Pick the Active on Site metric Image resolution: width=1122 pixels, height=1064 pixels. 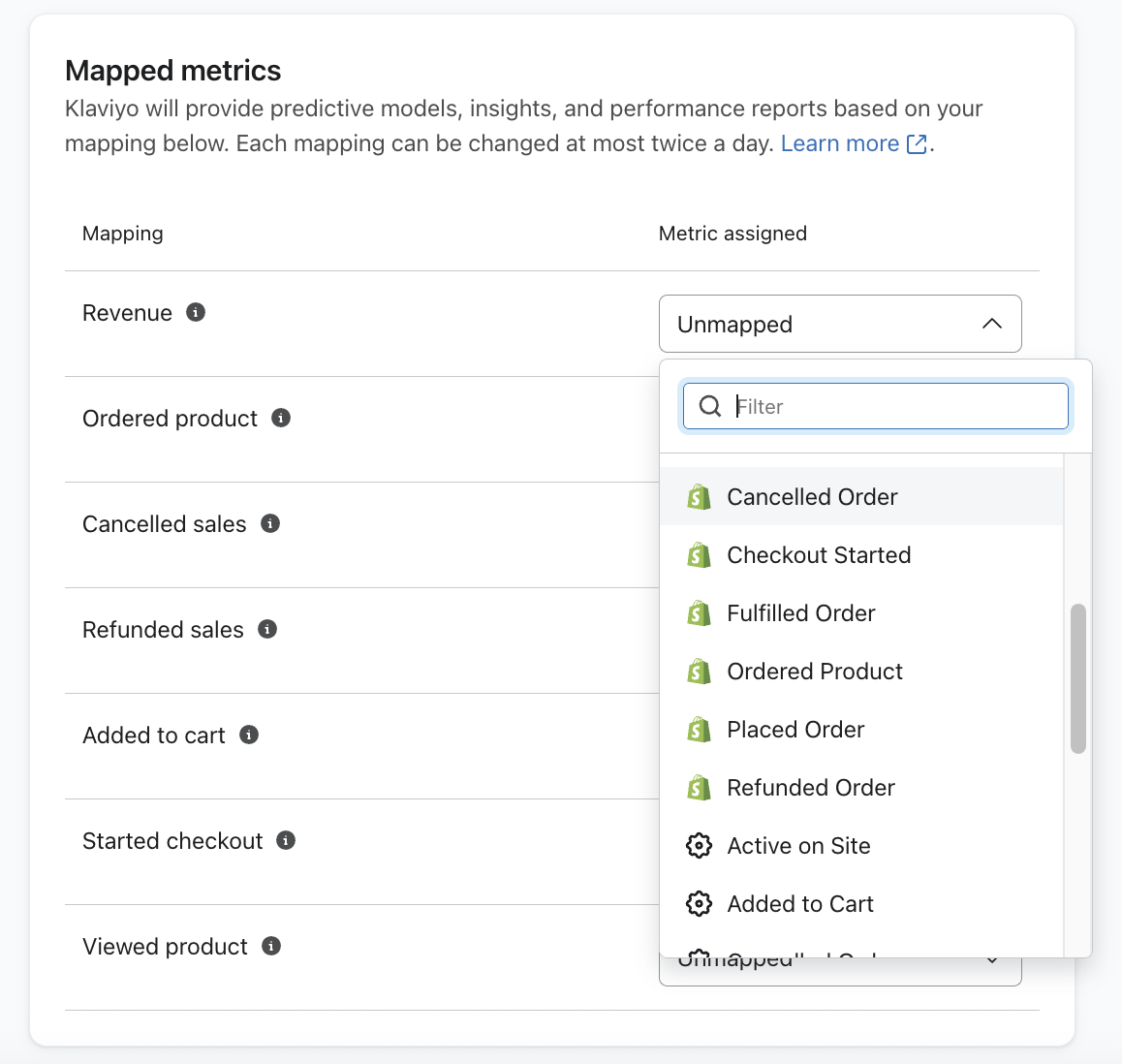(x=798, y=846)
